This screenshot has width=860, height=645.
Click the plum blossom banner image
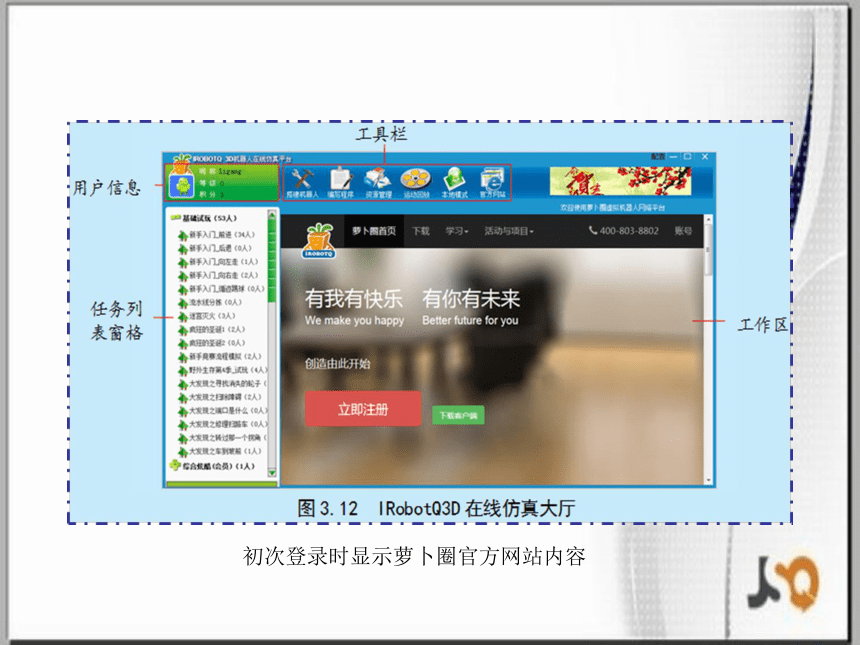tap(620, 181)
